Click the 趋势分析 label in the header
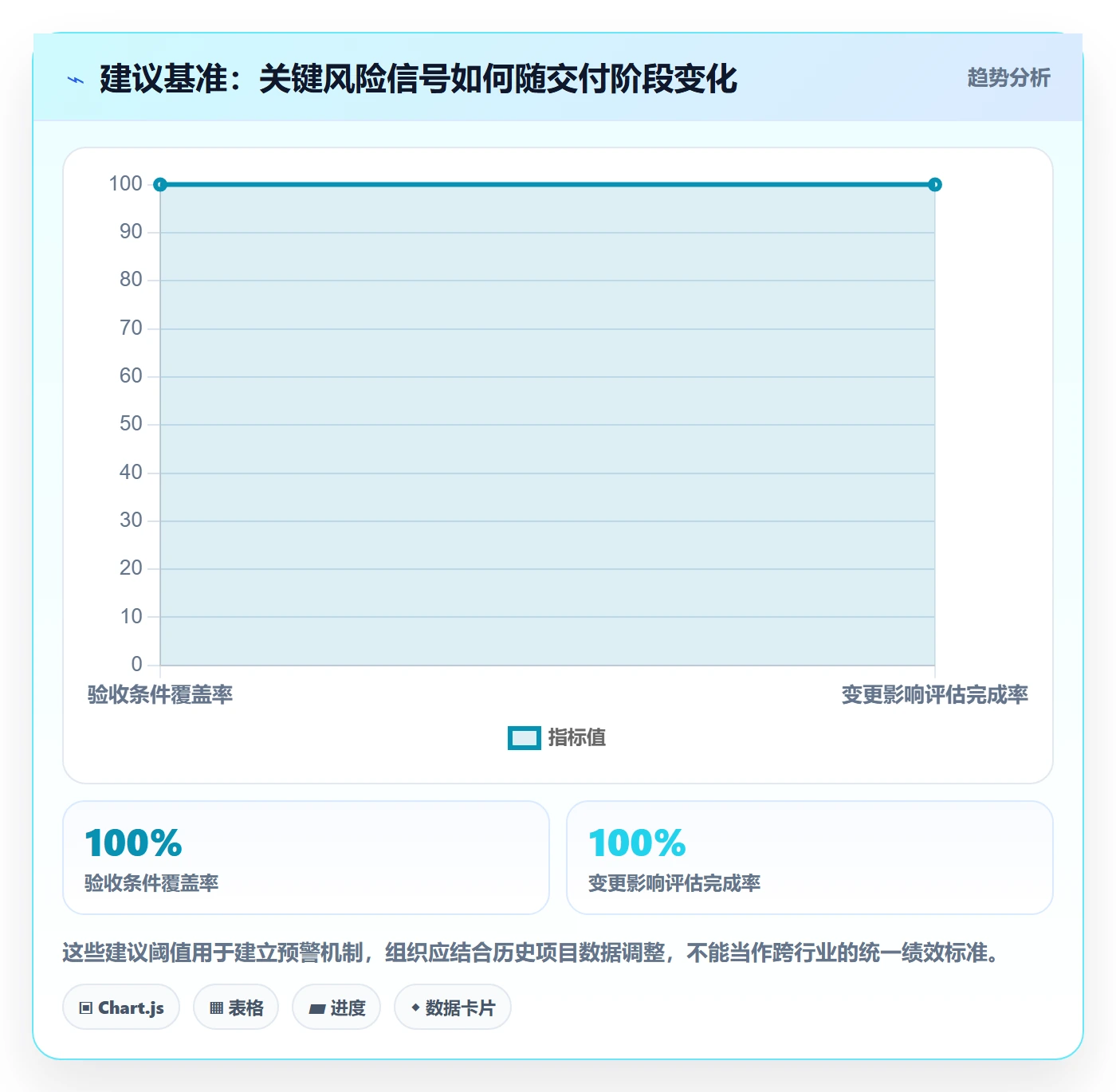The image size is (1116, 1092). [x=1008, y=77]
